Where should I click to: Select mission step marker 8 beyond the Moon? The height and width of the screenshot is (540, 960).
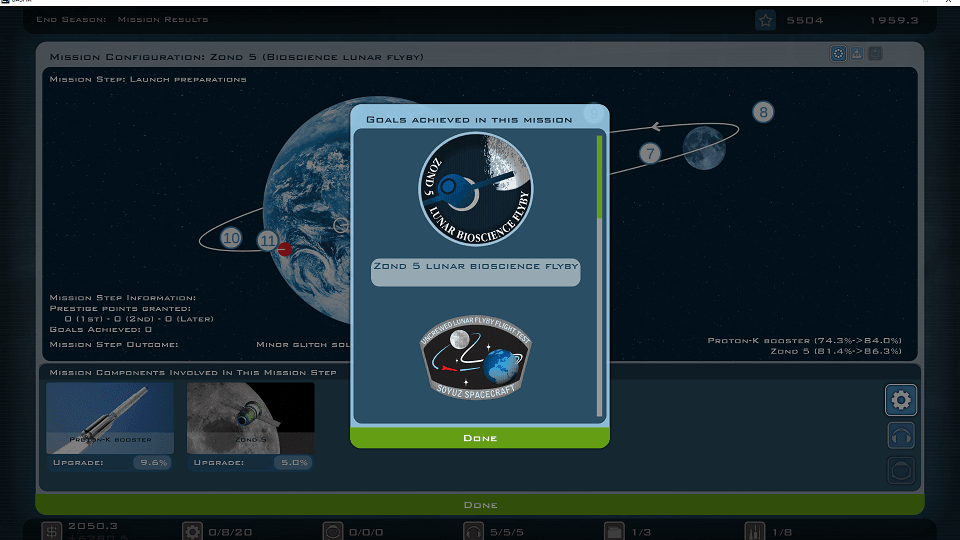tap(763, 112)
